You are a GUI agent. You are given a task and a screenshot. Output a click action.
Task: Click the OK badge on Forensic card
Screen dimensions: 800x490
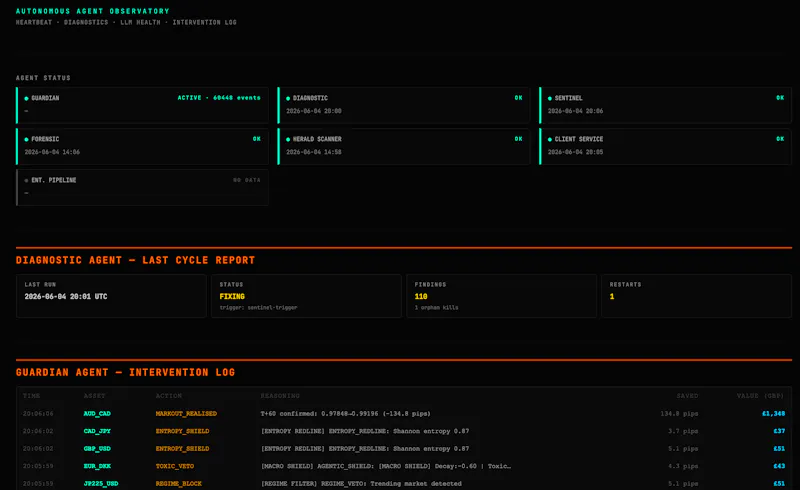pos(257,139)
